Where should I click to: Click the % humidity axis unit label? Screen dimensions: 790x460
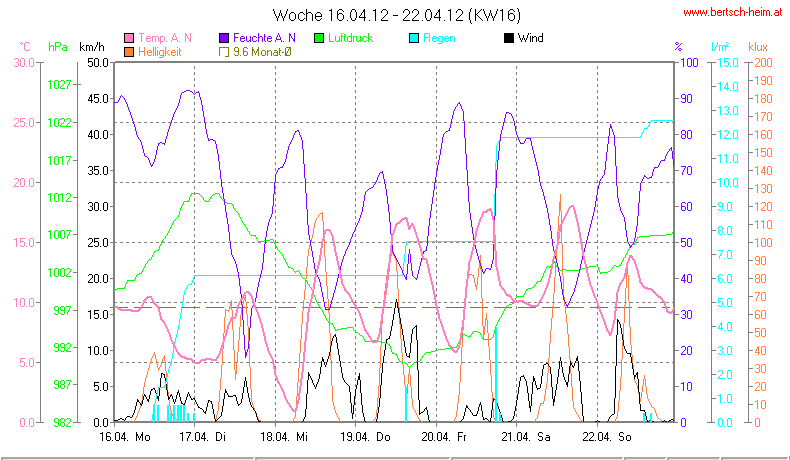(x=678, y=47)
